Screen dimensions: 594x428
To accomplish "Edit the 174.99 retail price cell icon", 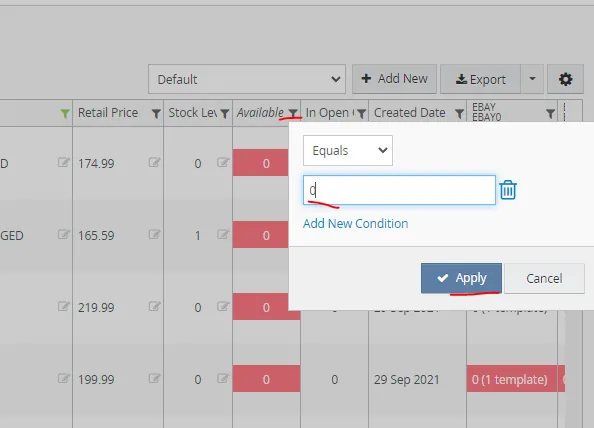I will click(x=154, y=162).
